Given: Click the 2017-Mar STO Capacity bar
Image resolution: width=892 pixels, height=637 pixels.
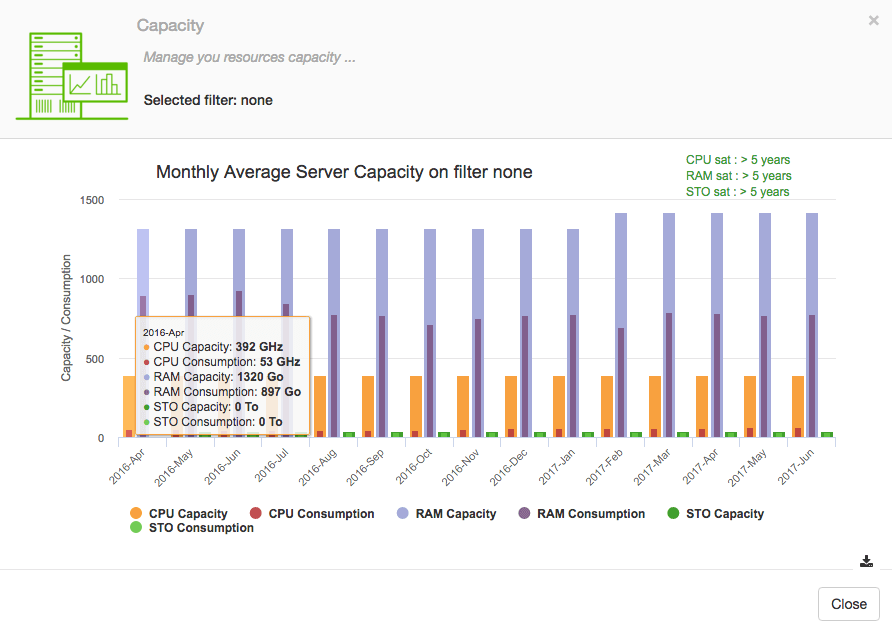Looking at the screenshot, I should [x=683, y=435].
